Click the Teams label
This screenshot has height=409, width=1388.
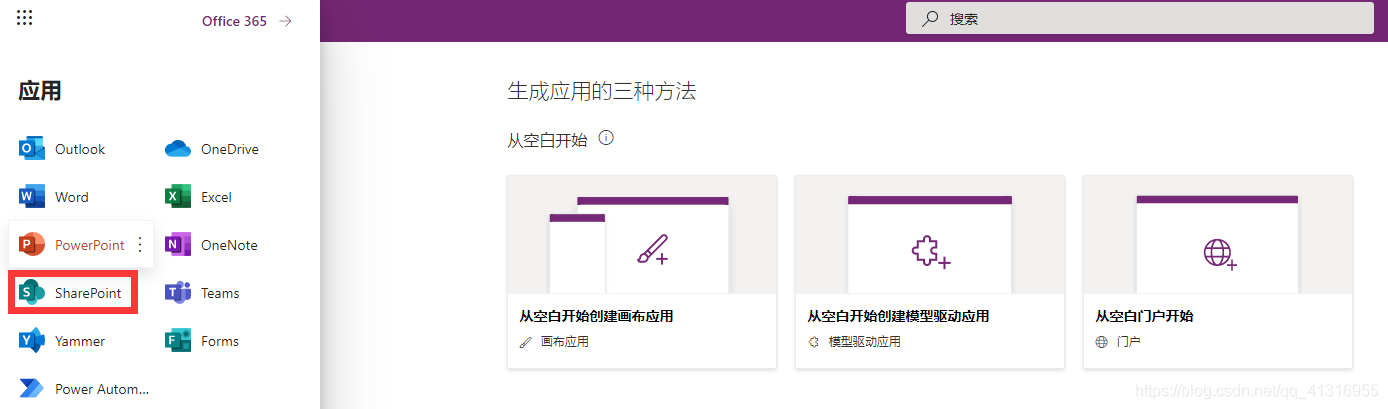click(220, 293)
